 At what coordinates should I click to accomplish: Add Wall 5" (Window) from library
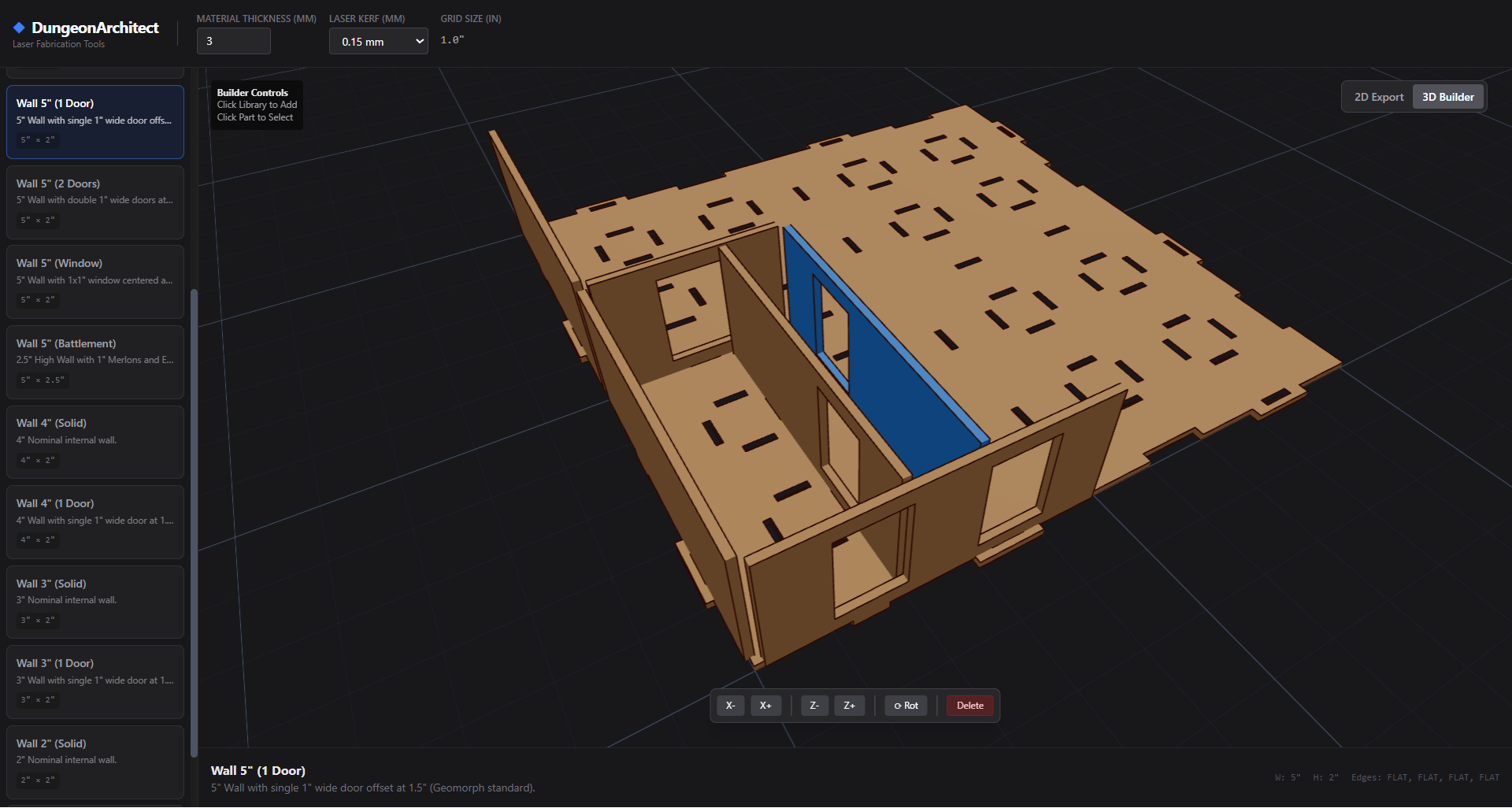coord(95,282)
